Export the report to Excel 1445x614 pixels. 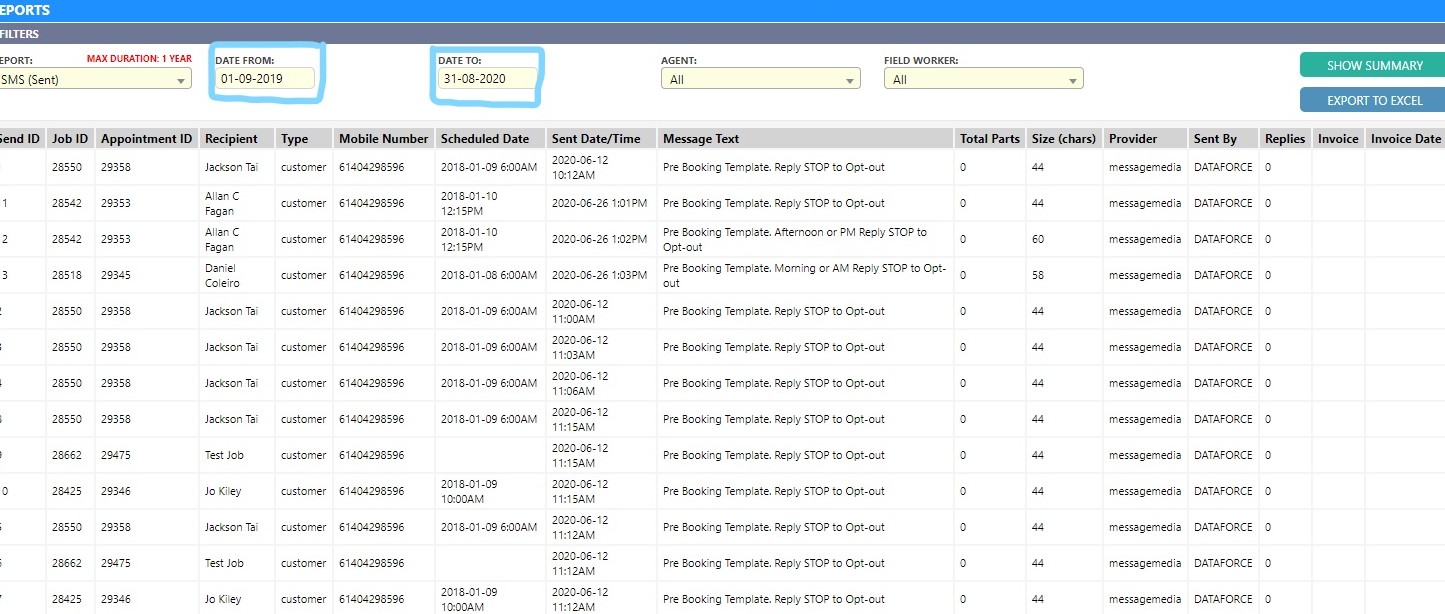point(1374,100)
